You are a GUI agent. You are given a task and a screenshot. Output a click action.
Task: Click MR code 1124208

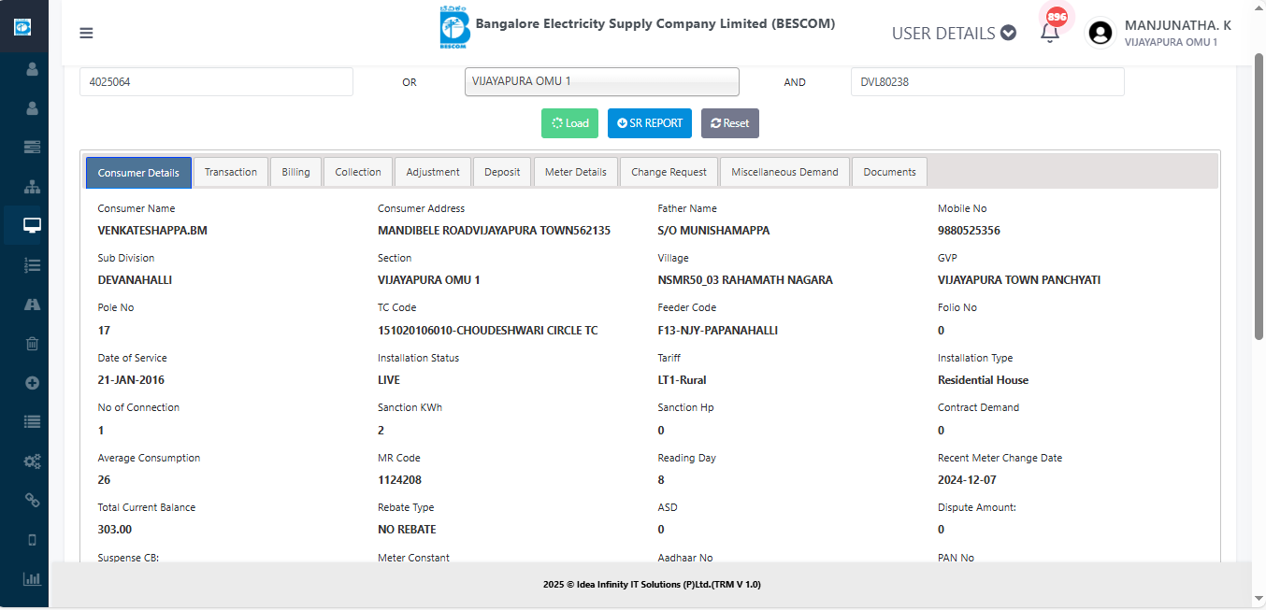[x=400, y=480]
